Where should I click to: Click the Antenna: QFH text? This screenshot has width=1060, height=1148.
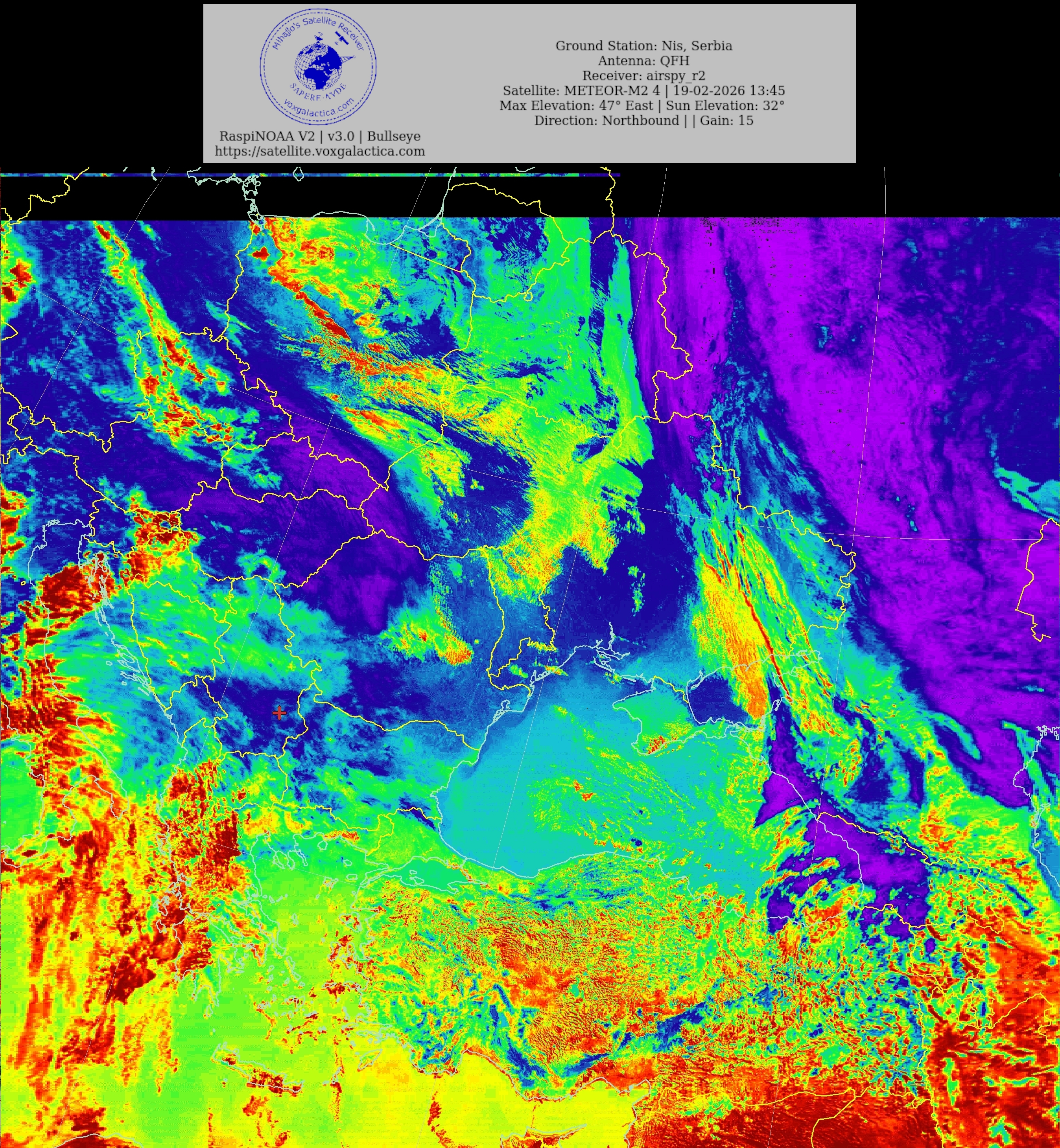tap(643, 61)
